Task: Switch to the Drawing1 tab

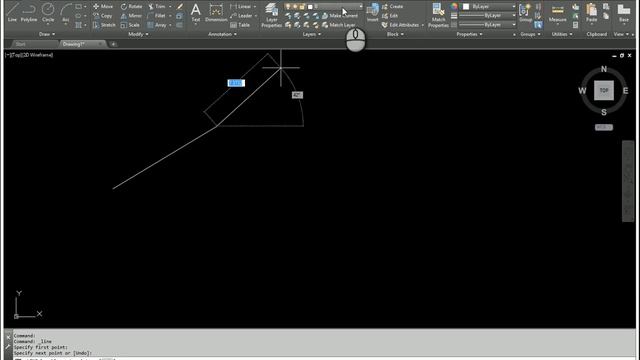Action: (82, 44)
